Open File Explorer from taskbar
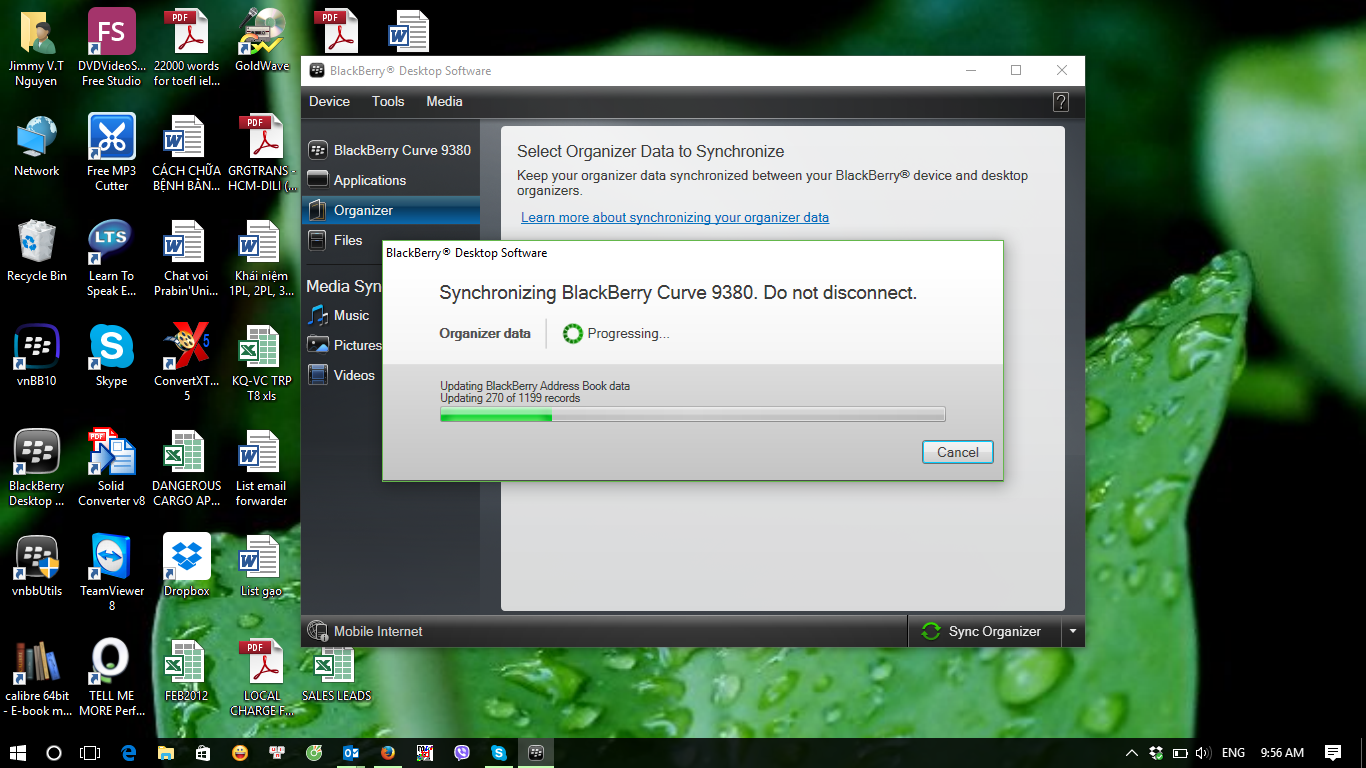Viewport: 1366px width, 768px height. pos(166,752)
